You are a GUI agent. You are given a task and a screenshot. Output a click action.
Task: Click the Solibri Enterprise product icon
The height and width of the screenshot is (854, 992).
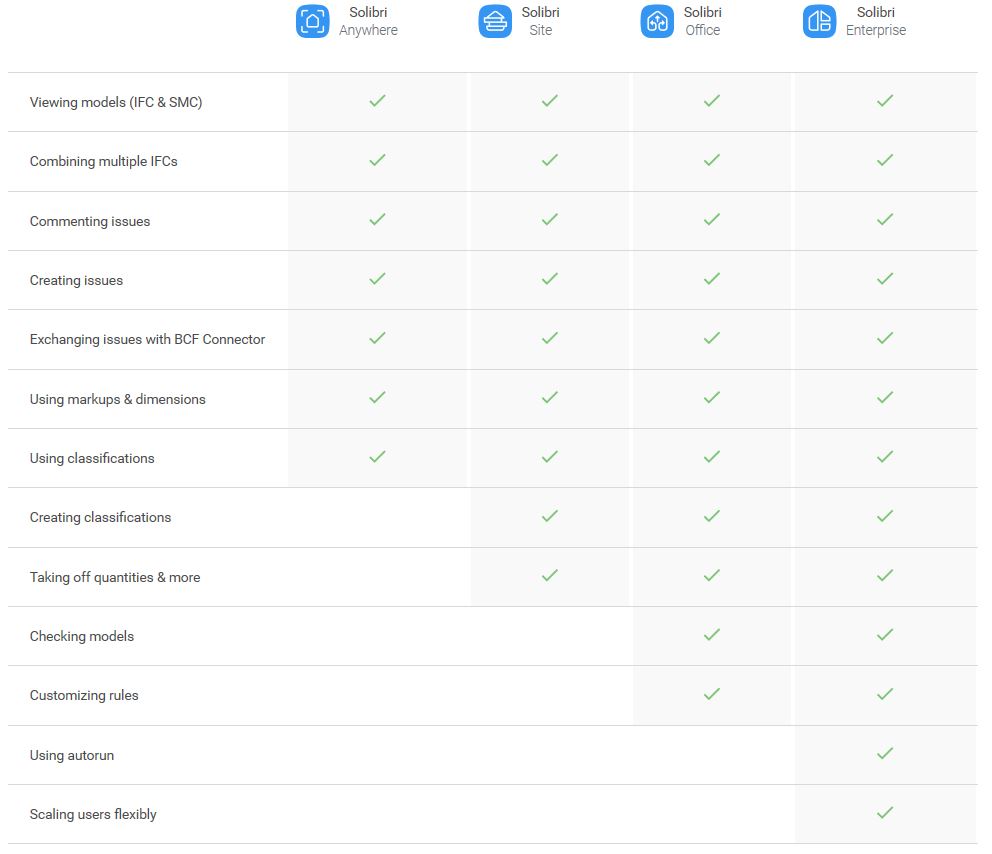819,22
